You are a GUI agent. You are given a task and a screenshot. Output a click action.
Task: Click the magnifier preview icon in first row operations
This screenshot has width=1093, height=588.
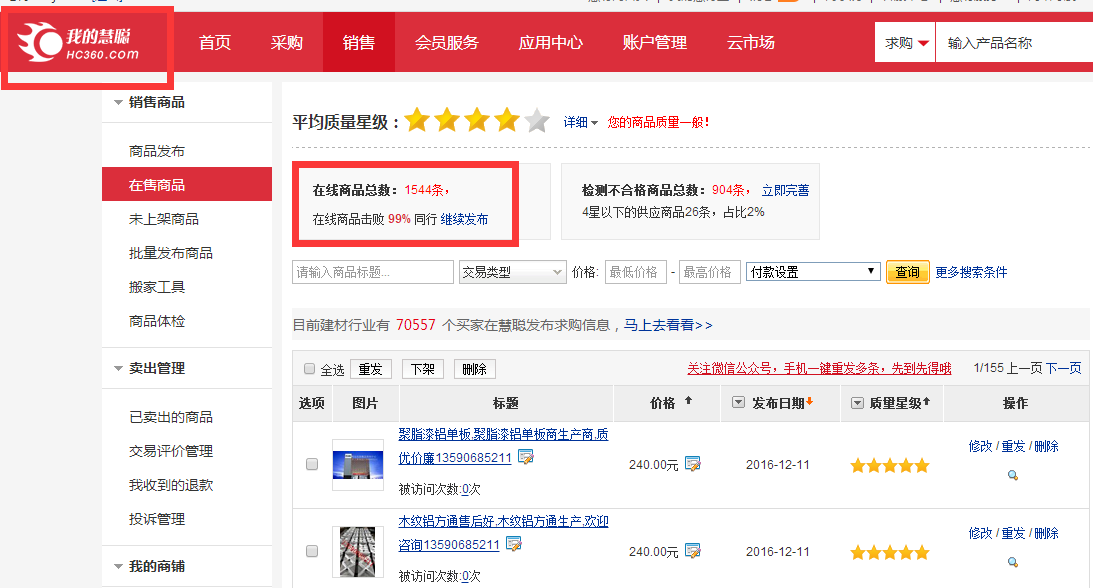[x=1013, y=476]
